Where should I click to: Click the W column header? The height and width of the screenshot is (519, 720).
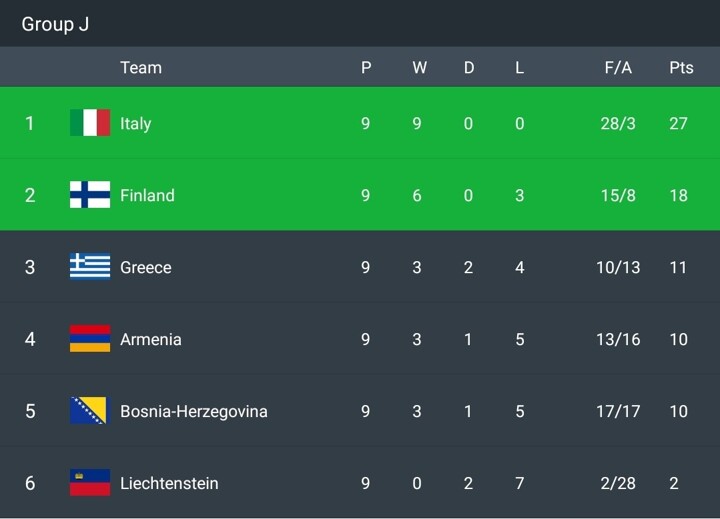419,68
